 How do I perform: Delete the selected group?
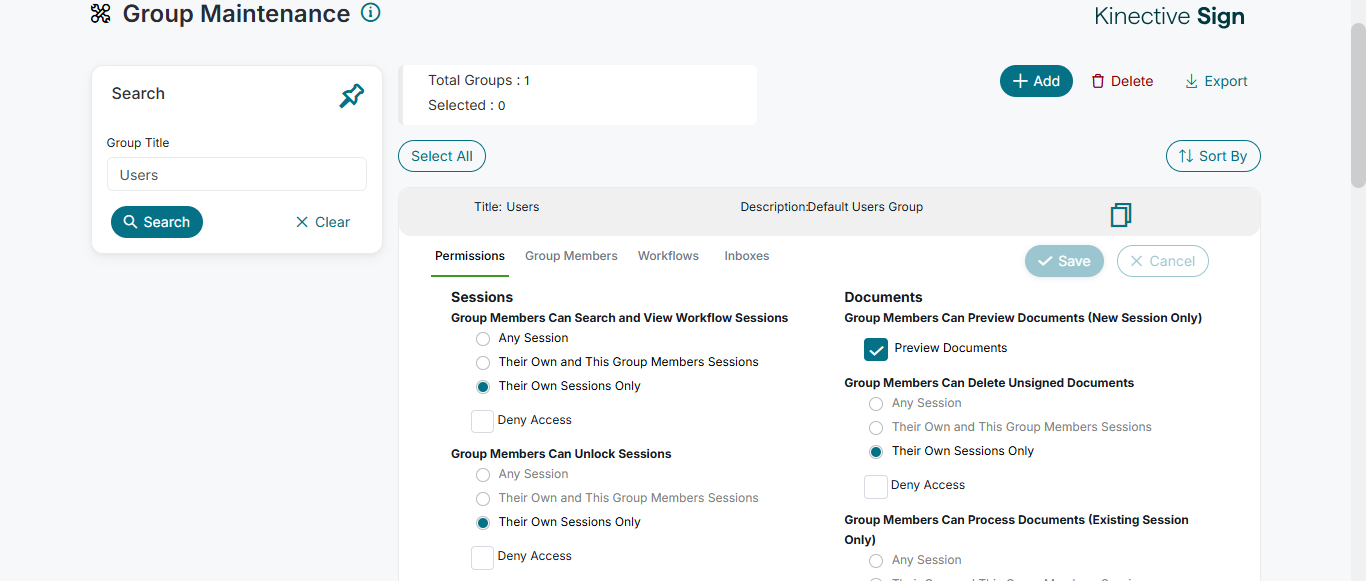point(1122,81)
